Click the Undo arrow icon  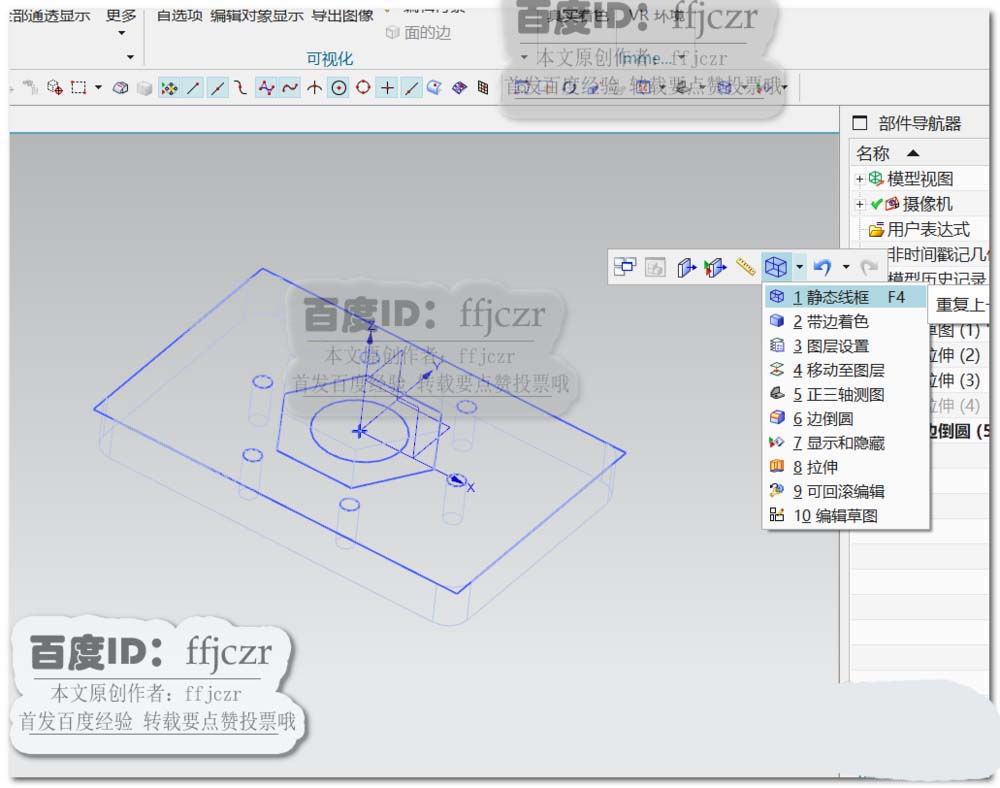coord(822,266)
